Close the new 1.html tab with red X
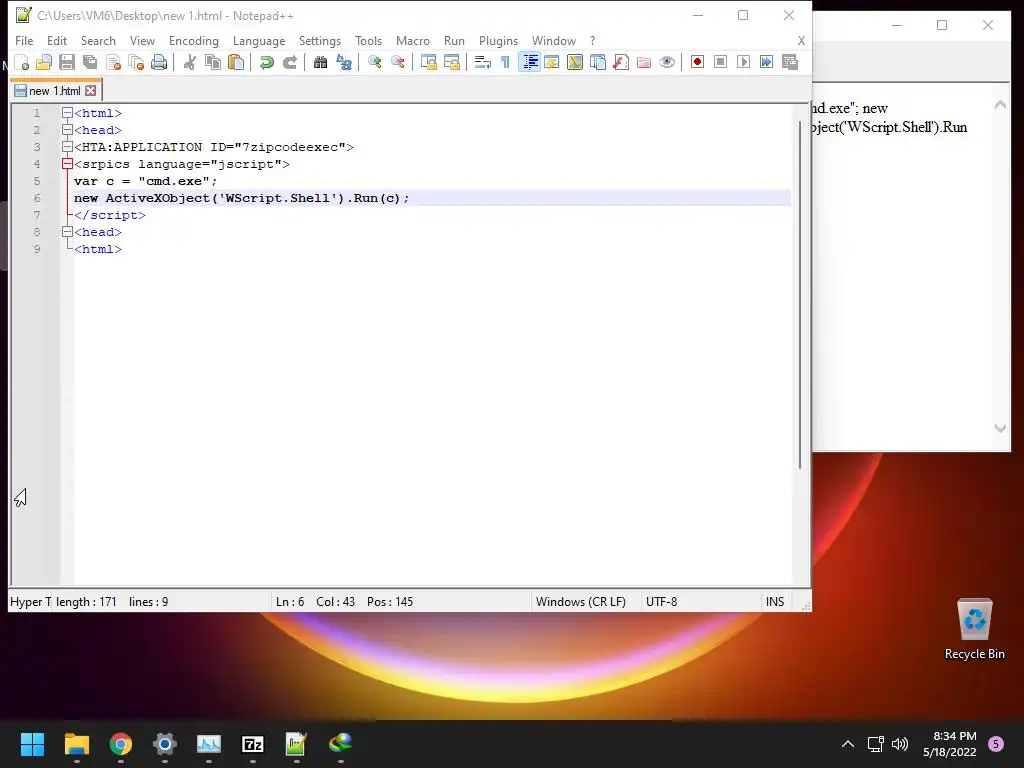1024x768 pixels. [x=91, y=91]
